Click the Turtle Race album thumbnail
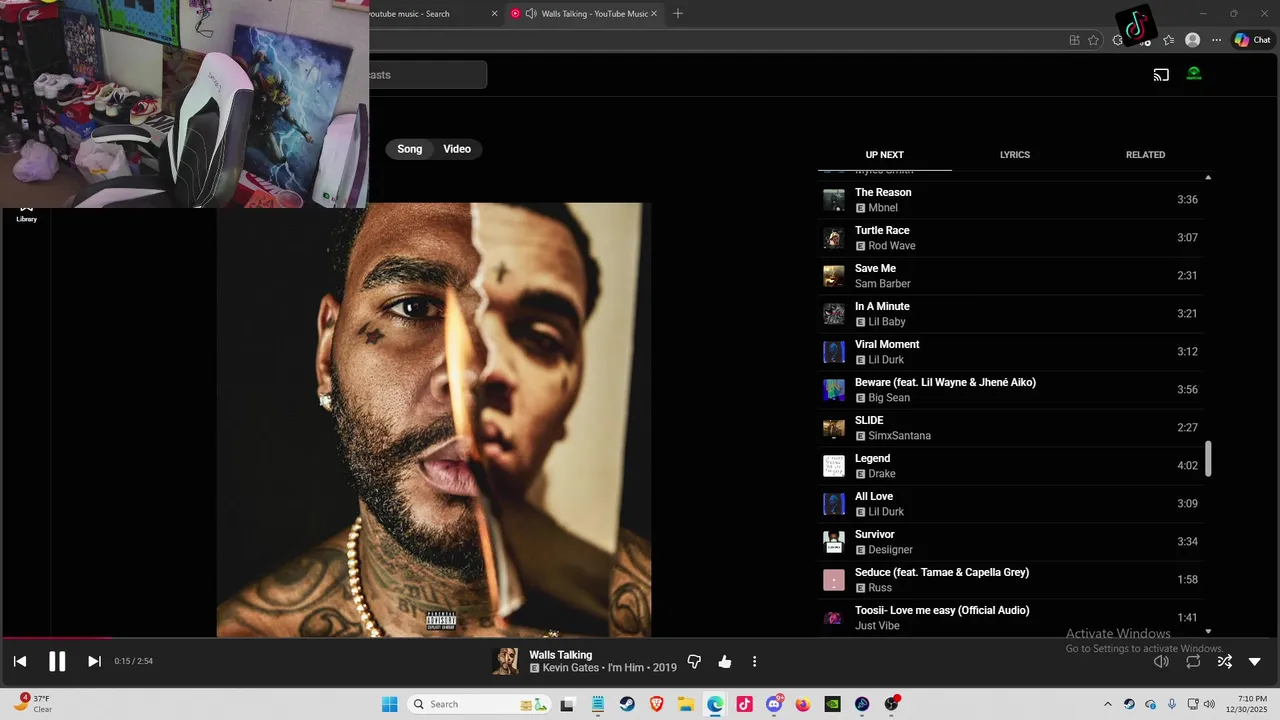Image resolution: width=1280 pixels, height=720 pixels. (x=833, y=238)
